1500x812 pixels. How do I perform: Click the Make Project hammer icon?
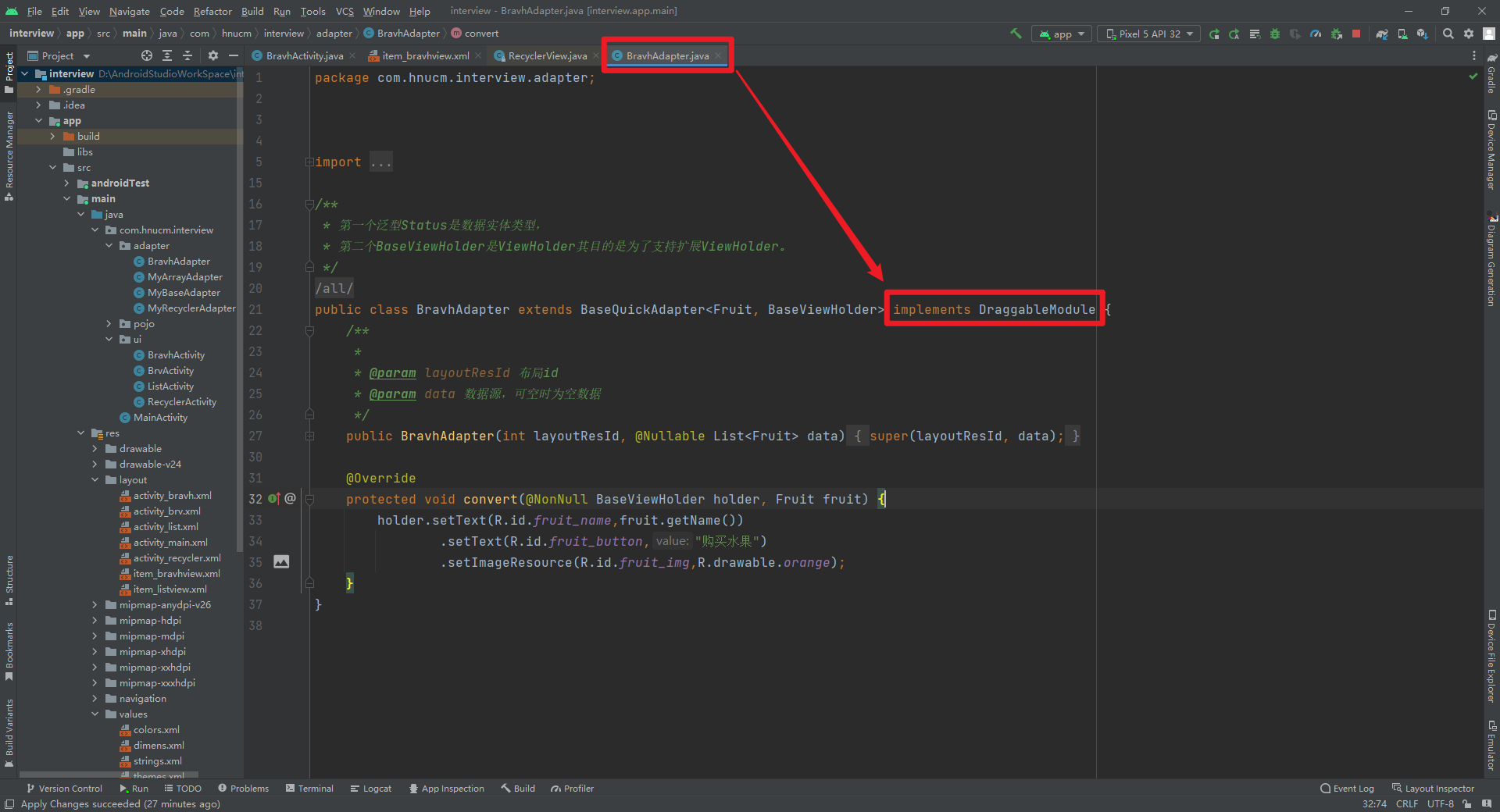pos(1016,34)
